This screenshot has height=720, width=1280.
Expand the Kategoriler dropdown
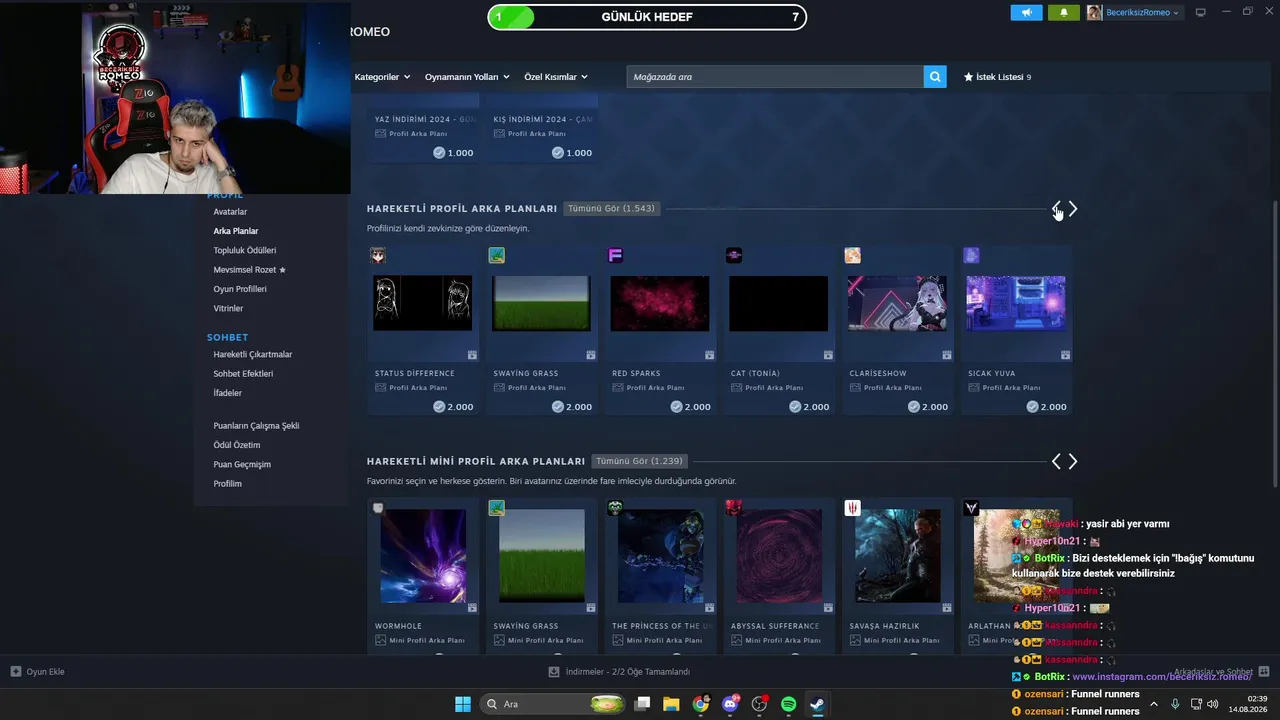[381, 77]
